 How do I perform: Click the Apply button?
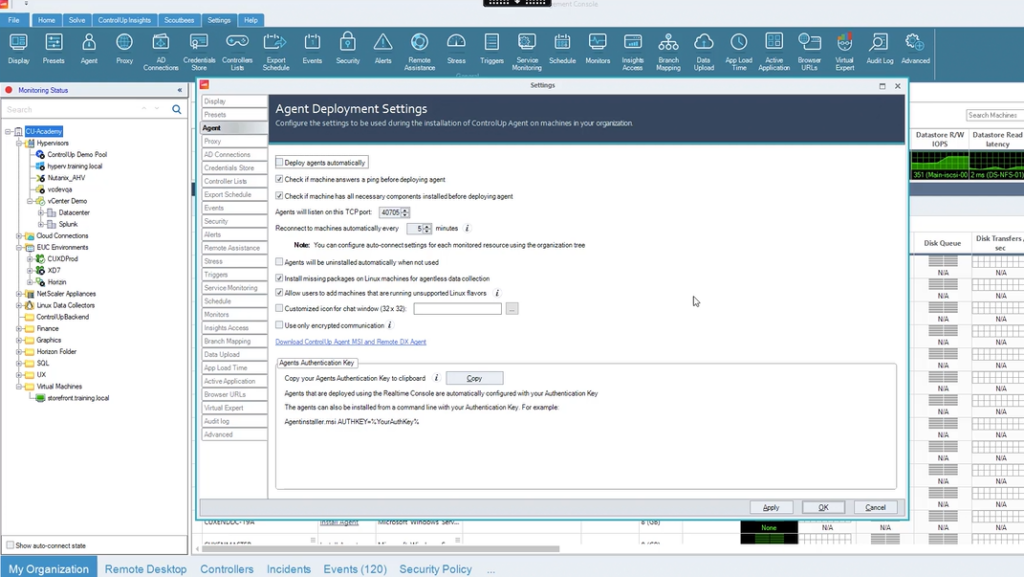coord(771,507)
